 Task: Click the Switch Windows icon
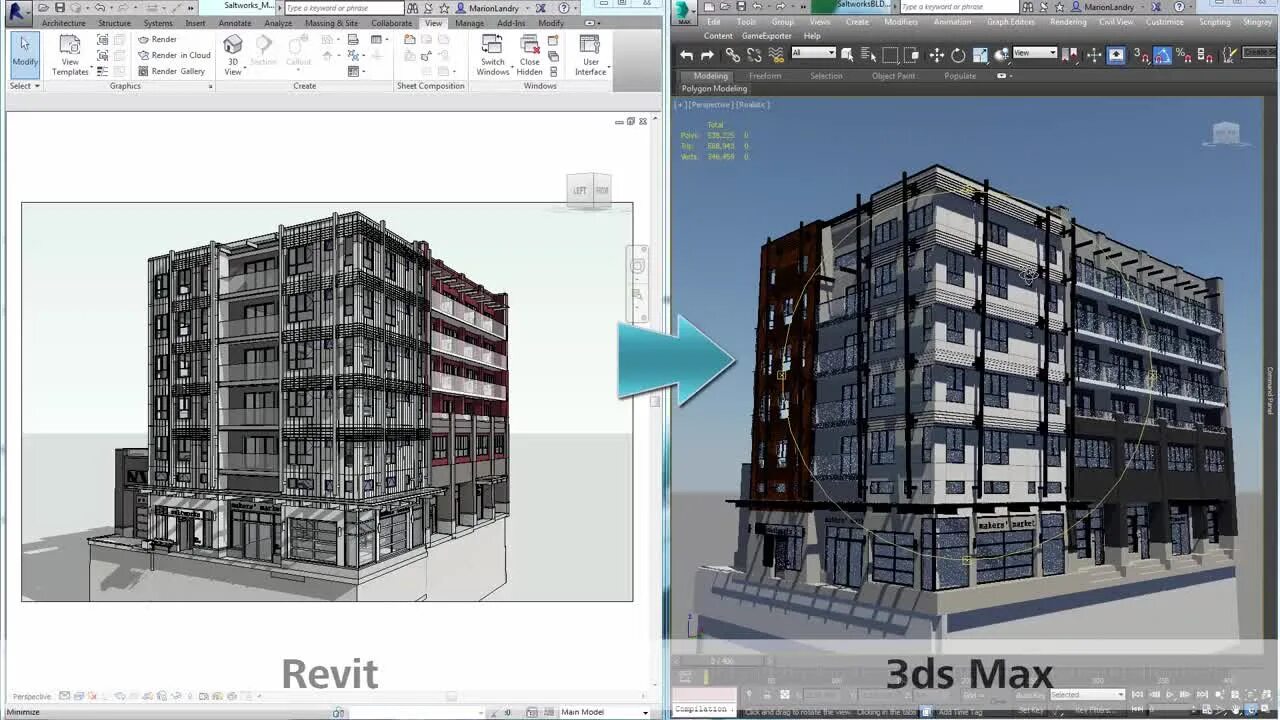click(492, 55)
